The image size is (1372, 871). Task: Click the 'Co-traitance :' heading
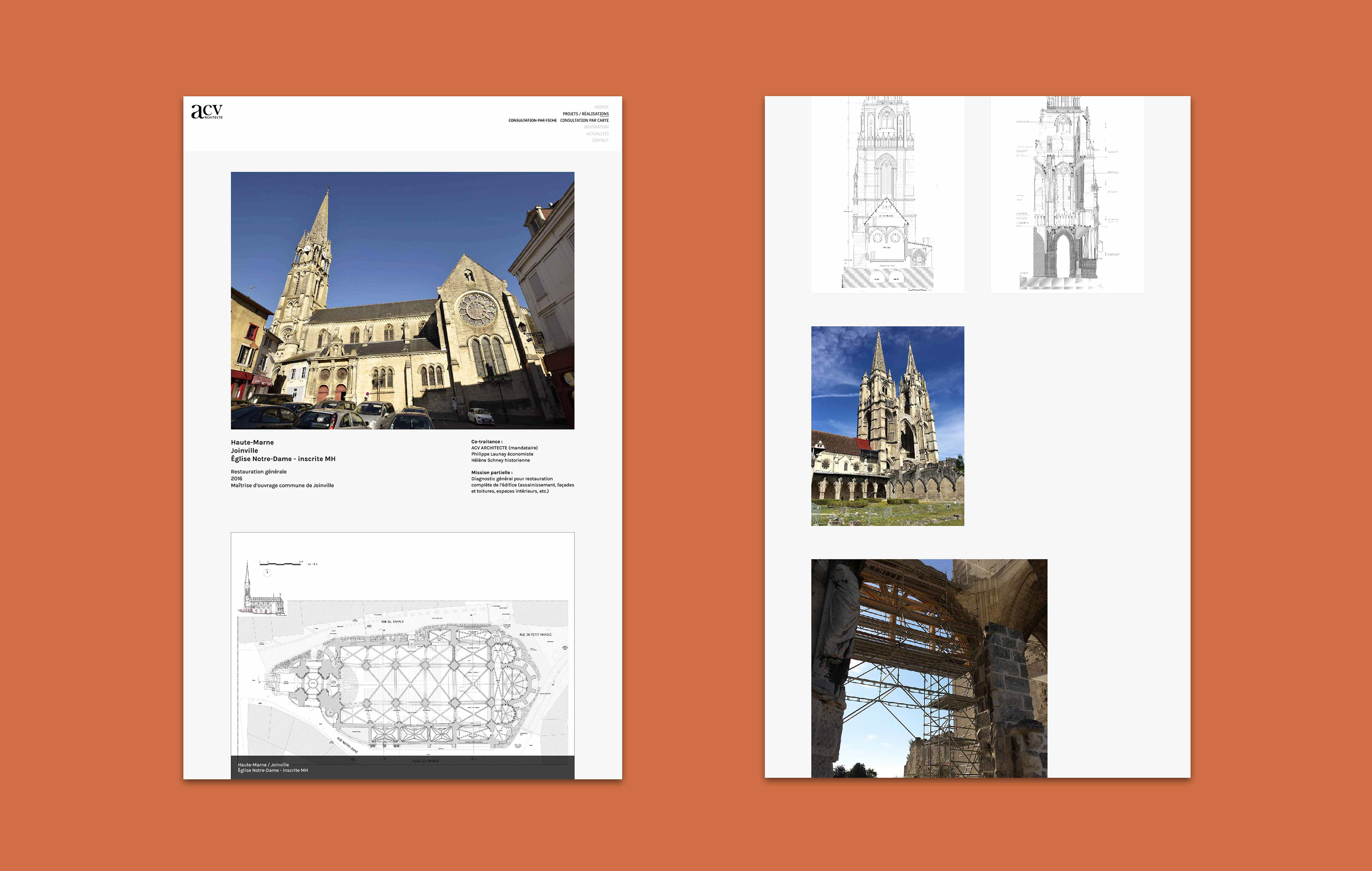[x=487, y=442]
